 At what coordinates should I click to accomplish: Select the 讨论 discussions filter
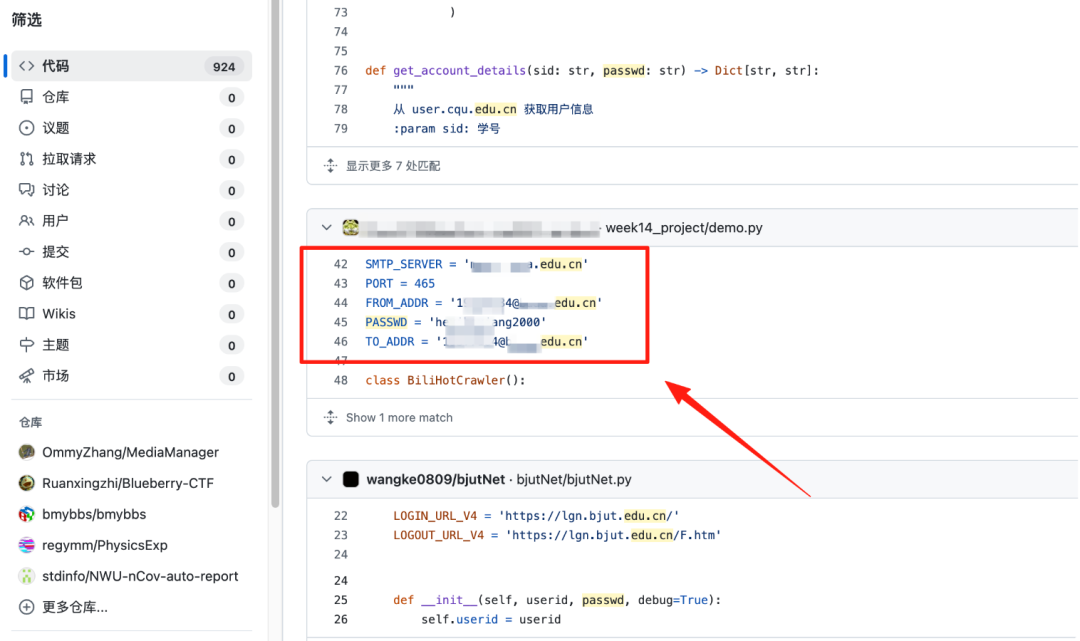tap(131, 190)
